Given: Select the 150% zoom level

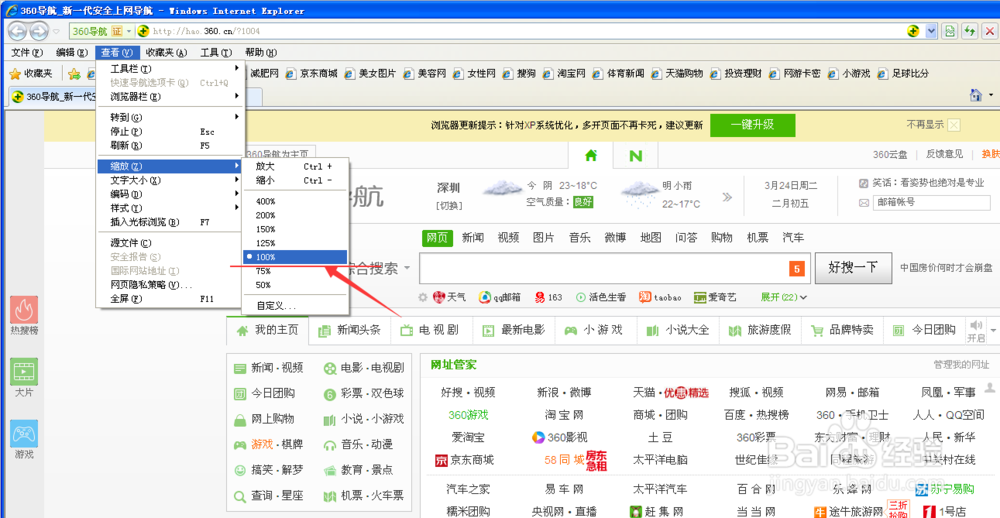Looking at the screenshot, I should [295, 230].
